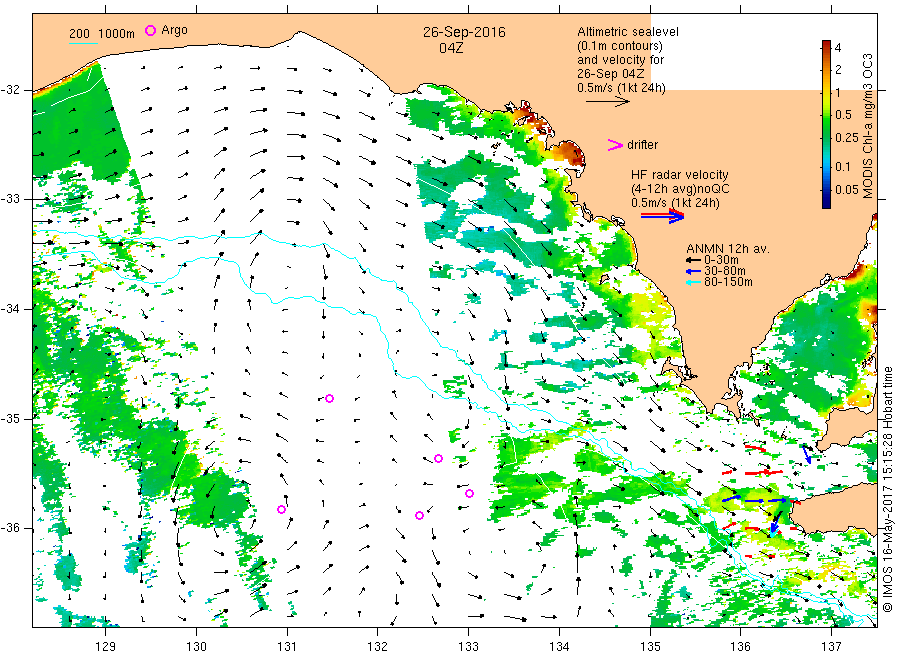Image resolution: width=900 pixels, height=660 pixels.
Task: Click the 'drifter' legend label
Action: (642, 145)
